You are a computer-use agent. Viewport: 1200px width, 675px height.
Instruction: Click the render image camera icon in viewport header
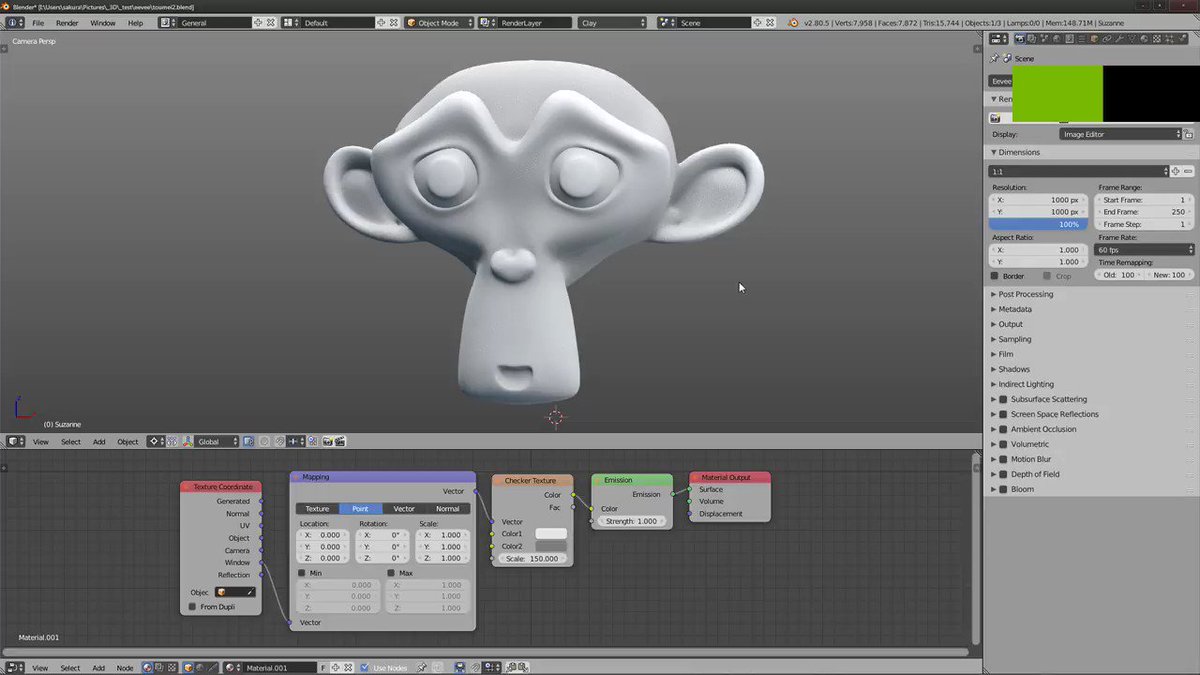(x=327, y=441)
